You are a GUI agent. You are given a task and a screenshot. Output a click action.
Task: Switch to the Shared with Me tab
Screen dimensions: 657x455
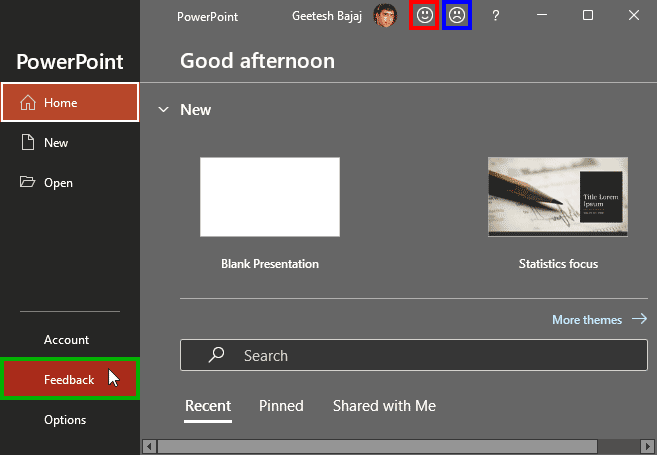point(384,406)
